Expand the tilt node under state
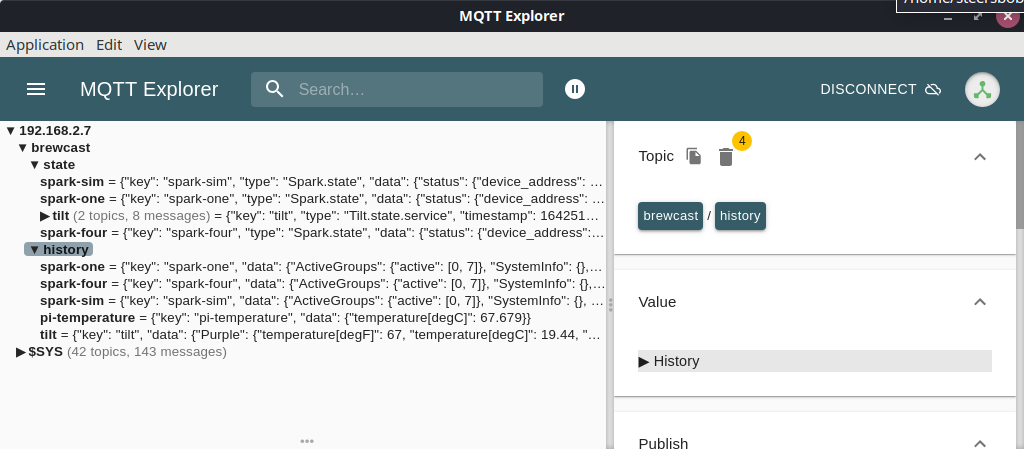The width and height of the screenshot is (1024, 449). 44,215
